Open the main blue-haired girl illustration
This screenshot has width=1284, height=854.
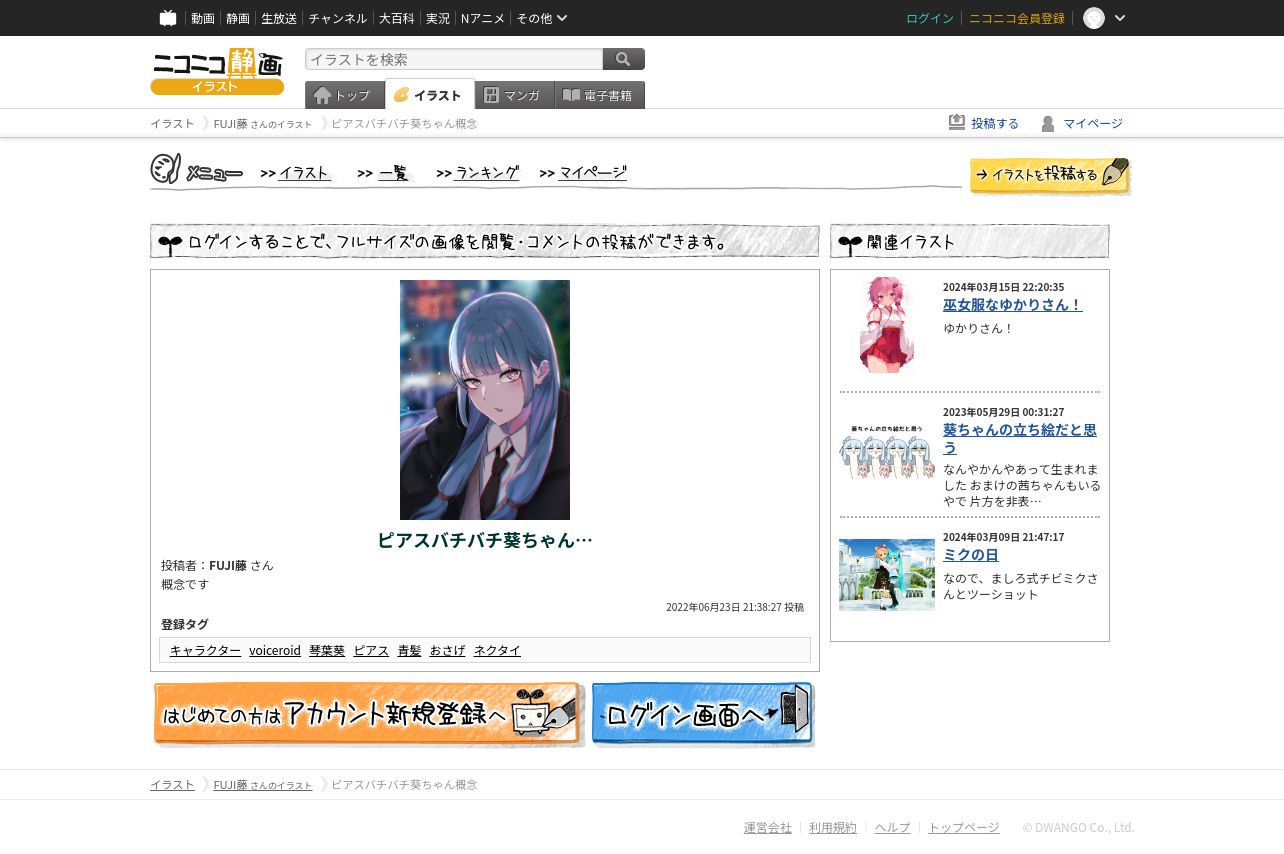click(x=485, y=400)
